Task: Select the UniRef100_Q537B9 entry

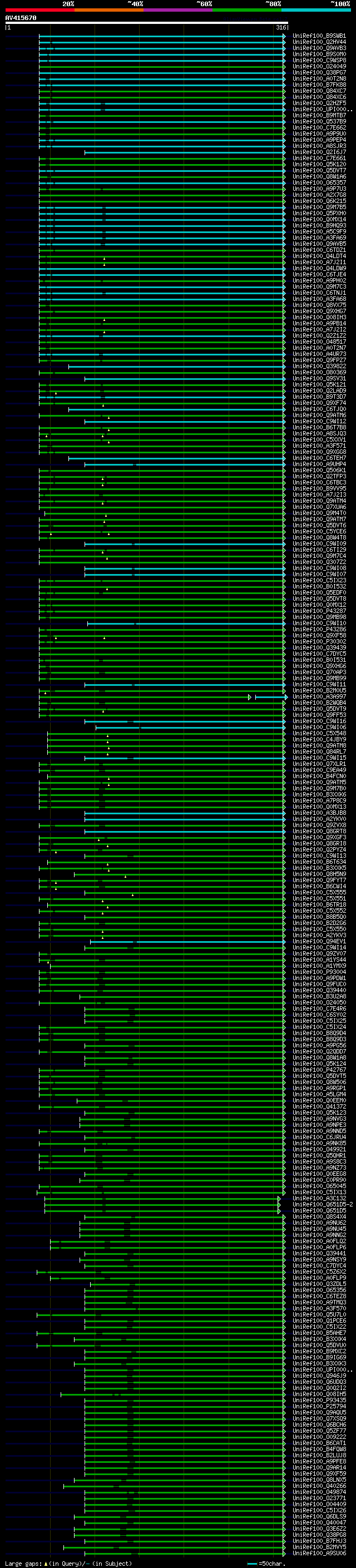Action: click(319, 122)
